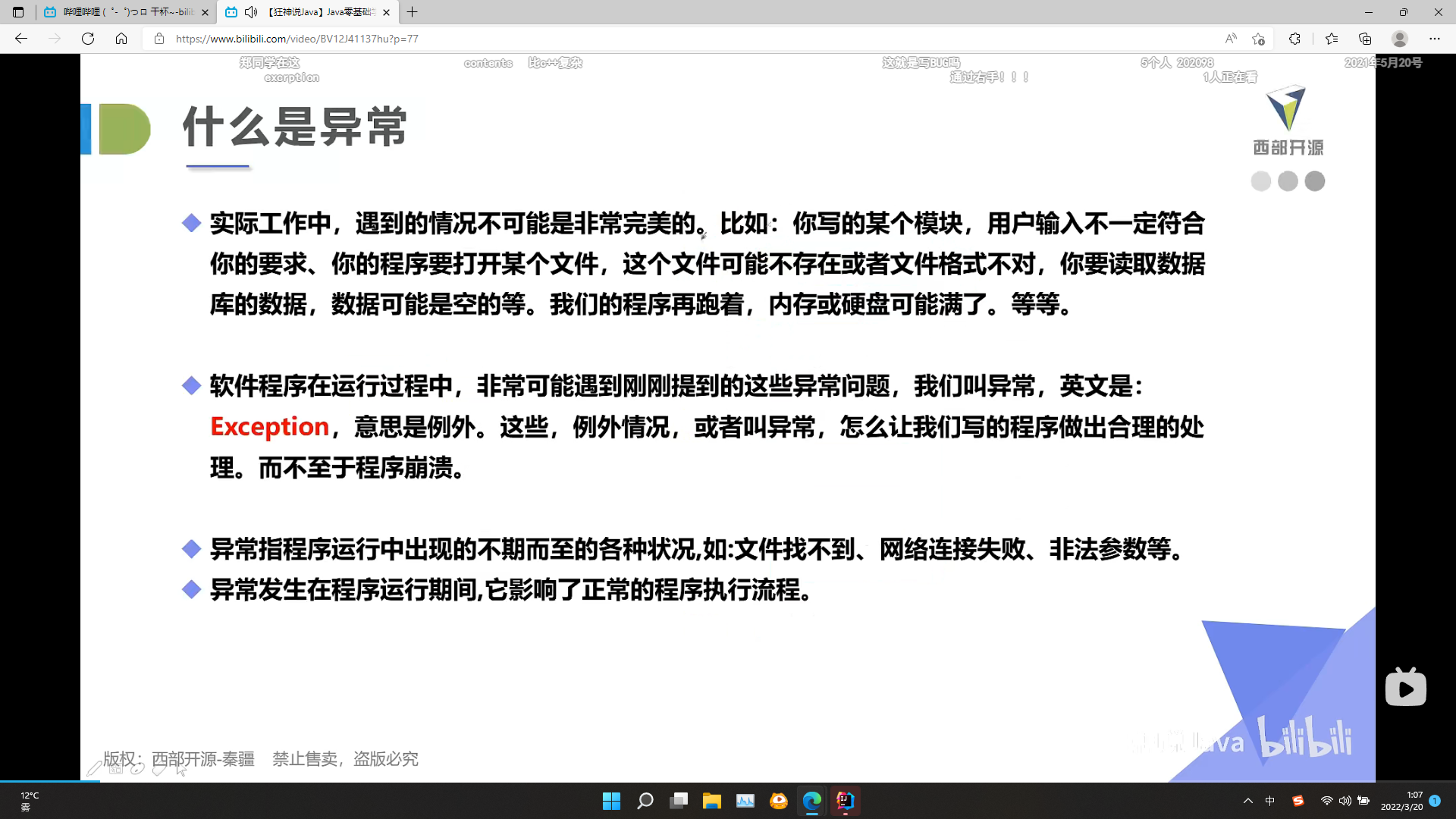Open the tab actions menu icon
This screenshot has width=1456, height=819.
18,12
